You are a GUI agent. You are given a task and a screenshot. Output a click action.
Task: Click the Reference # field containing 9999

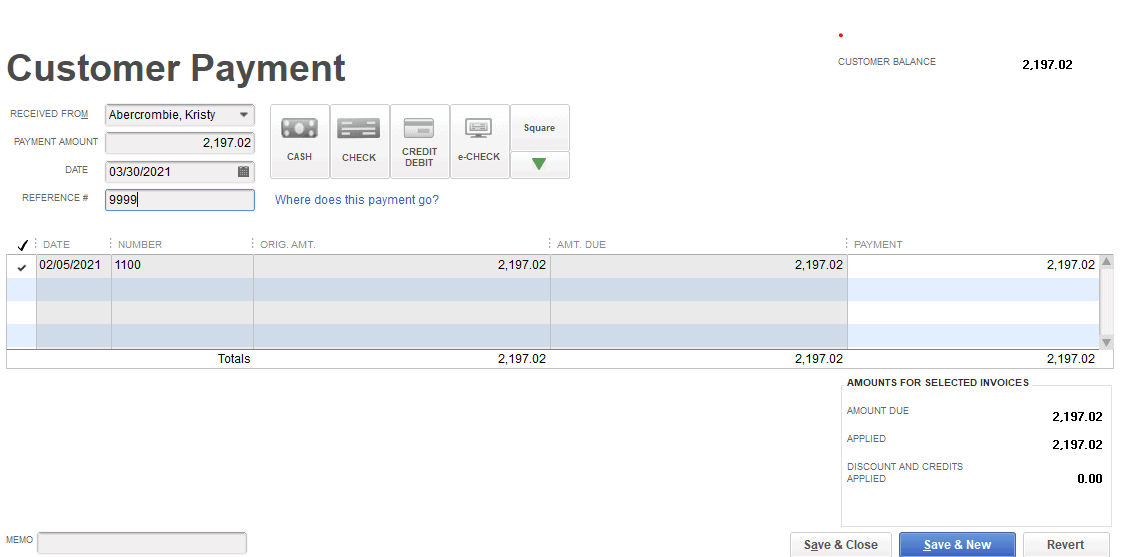180,200
